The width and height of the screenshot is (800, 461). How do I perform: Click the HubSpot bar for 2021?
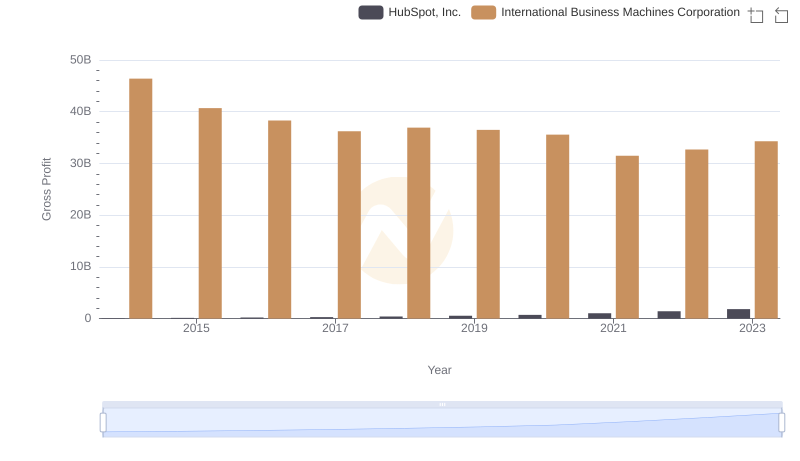point(599,316)
